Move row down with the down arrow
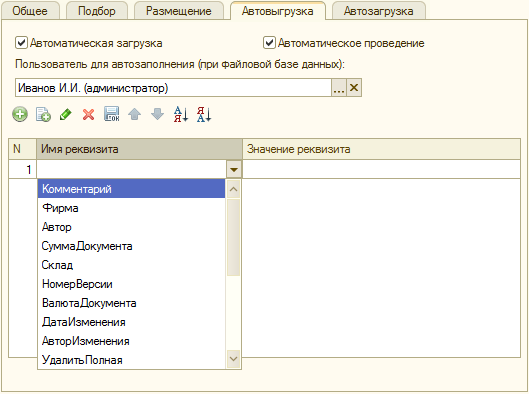Image resolution: width=529 pixels, height=394 pixels. 158,114
